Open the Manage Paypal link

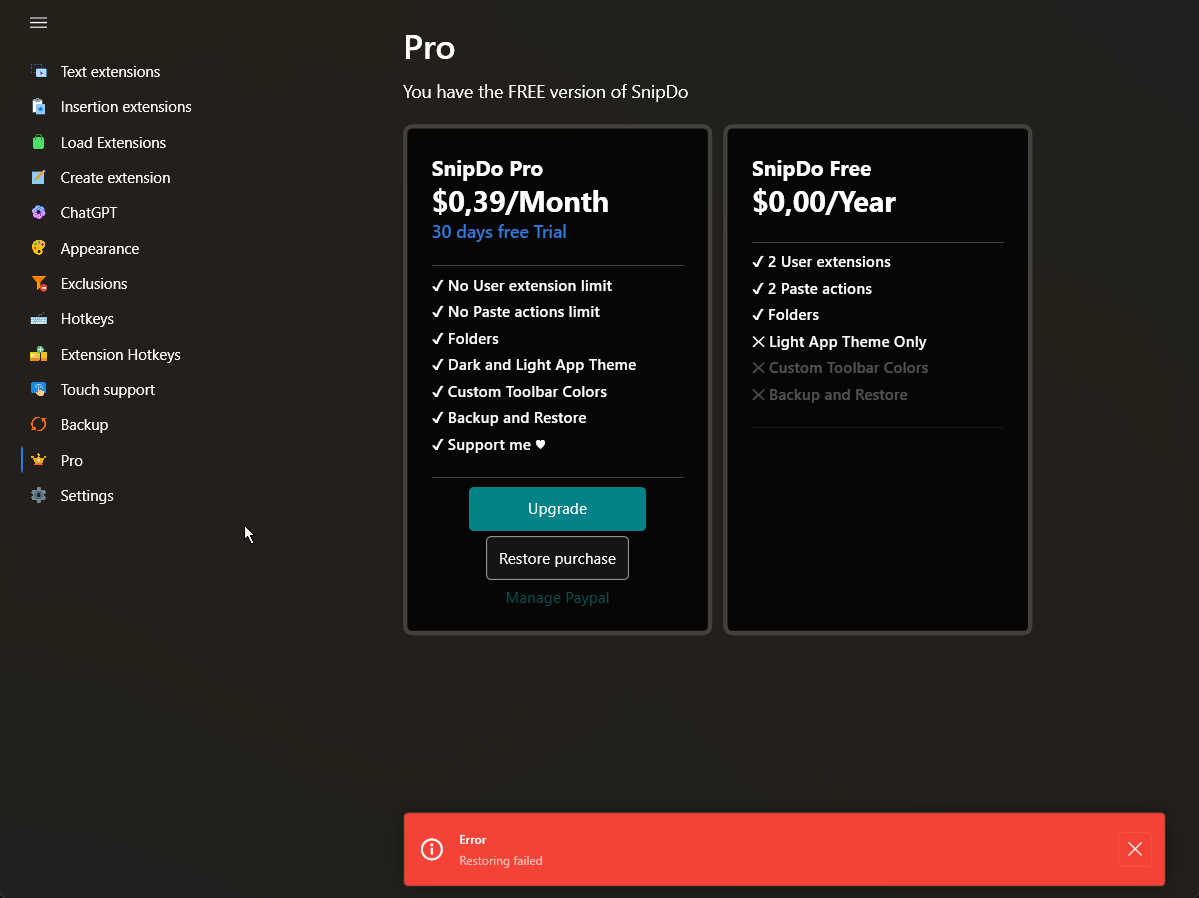pos(557,597)
